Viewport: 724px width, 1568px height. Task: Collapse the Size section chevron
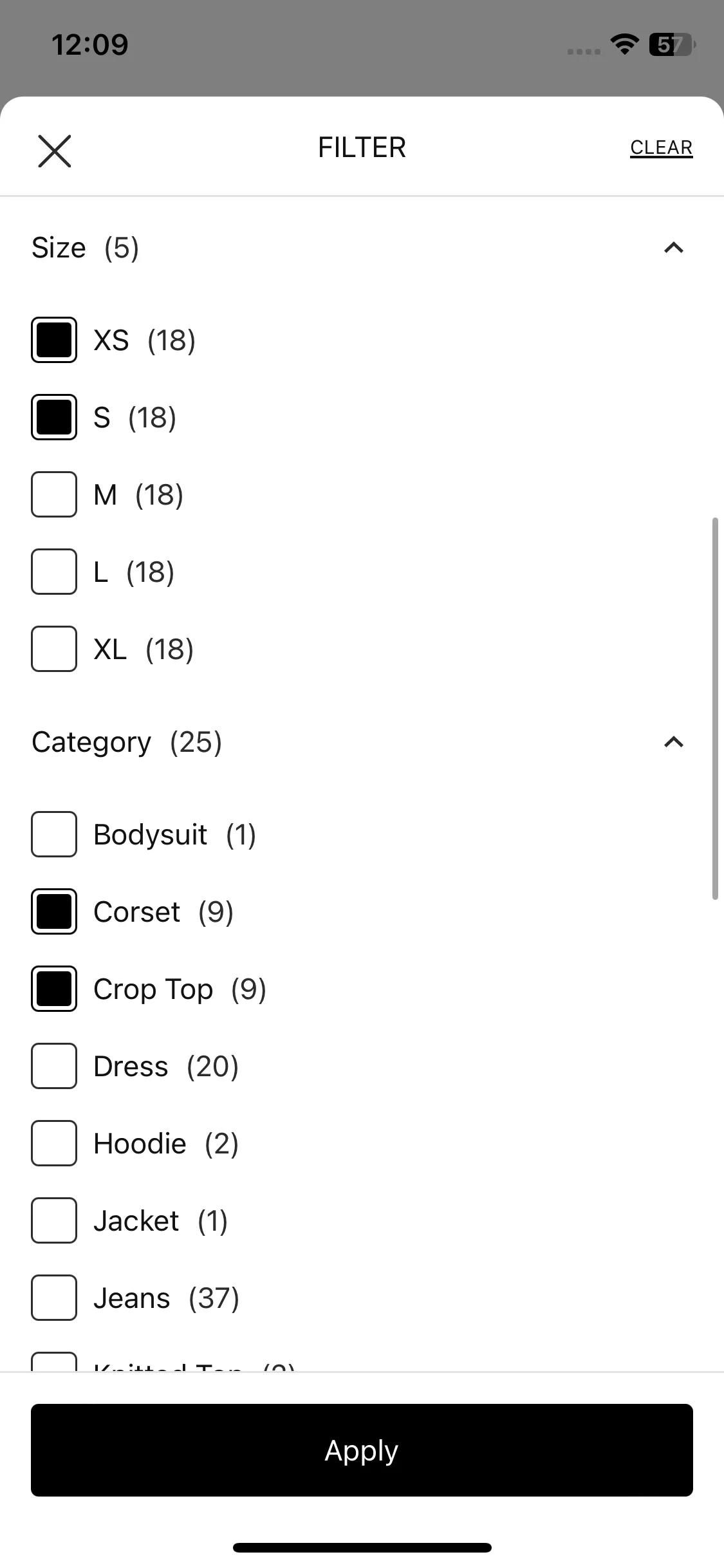[673, 248]
